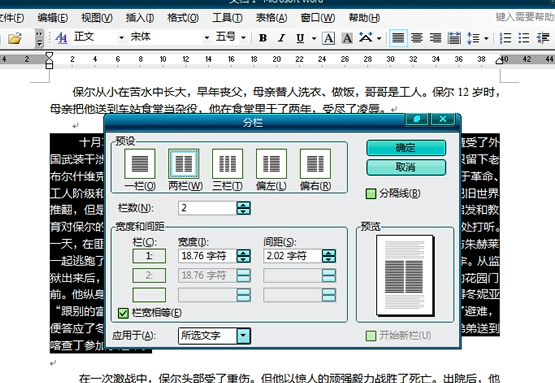Open the Styles and Formatting icon
The height and width of the screenshot is (383, 555).
(61, 38)
